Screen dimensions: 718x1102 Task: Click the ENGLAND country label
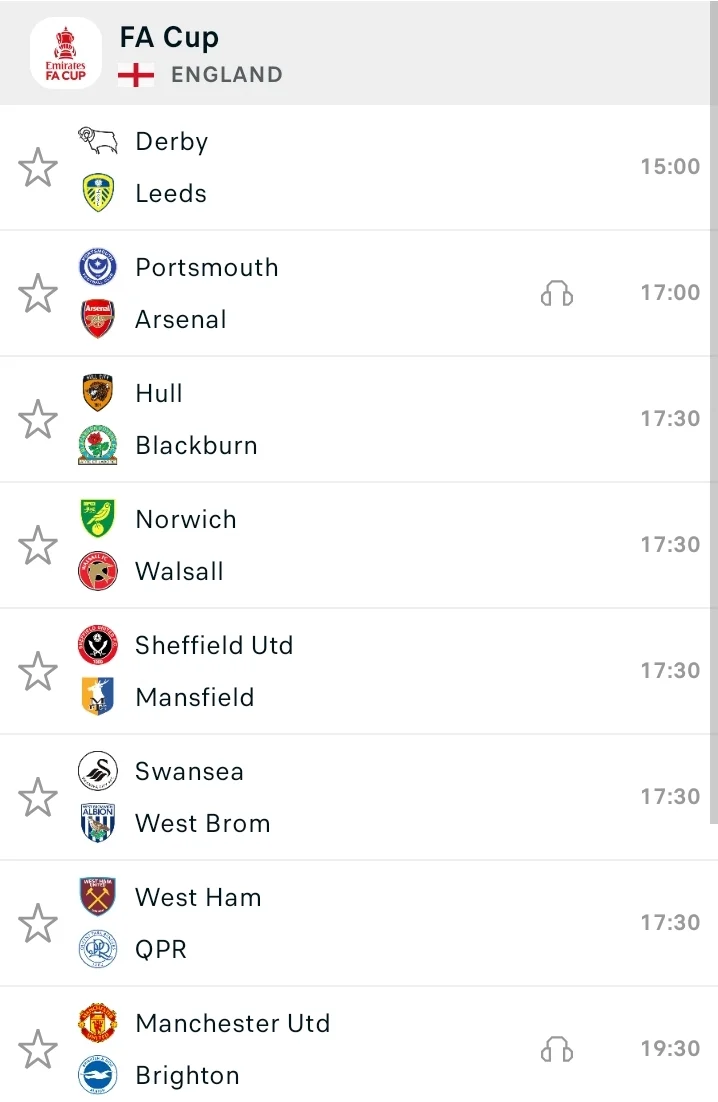tap(226, 75)
